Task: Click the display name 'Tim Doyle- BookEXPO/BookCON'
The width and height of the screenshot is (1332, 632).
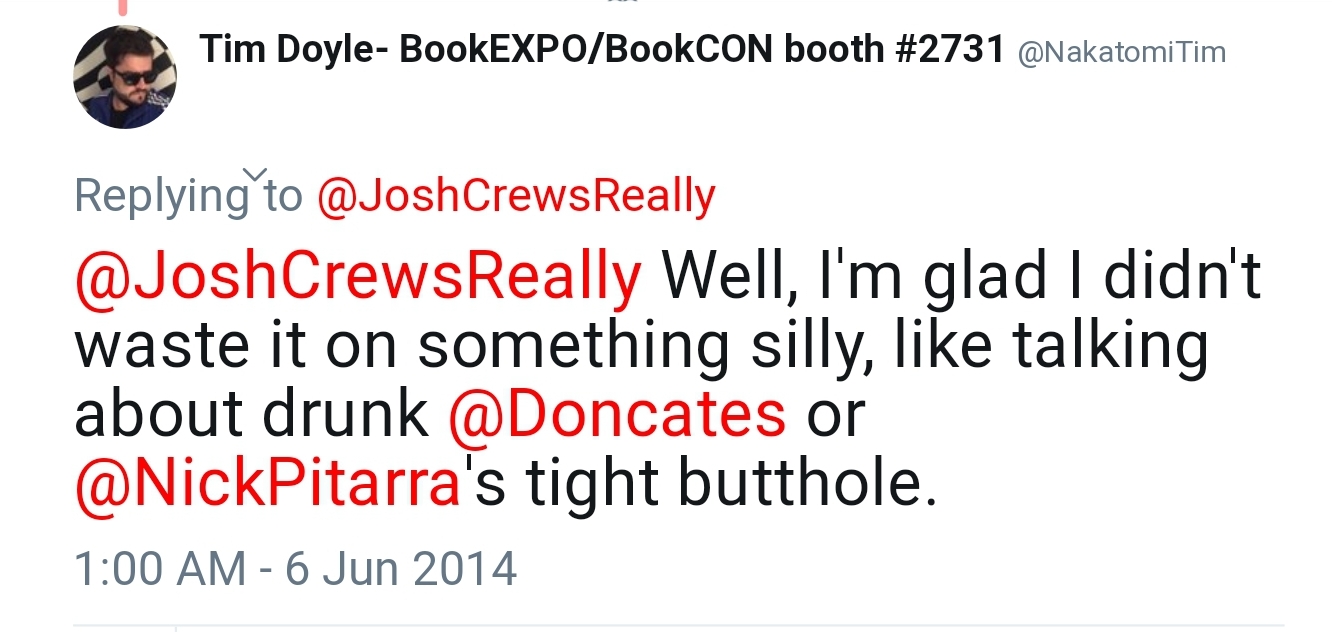Action: tap(487, 49)
